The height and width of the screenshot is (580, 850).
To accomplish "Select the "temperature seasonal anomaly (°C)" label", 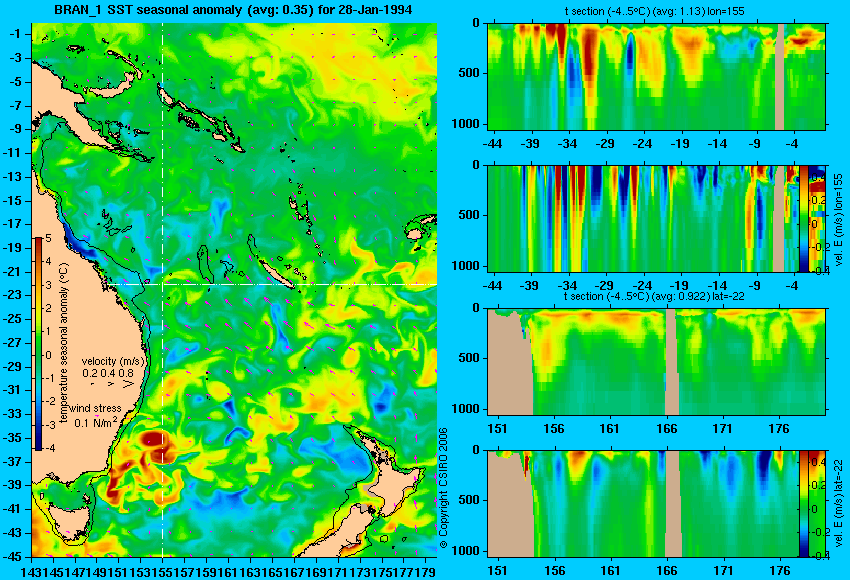I will click(64, 344).
